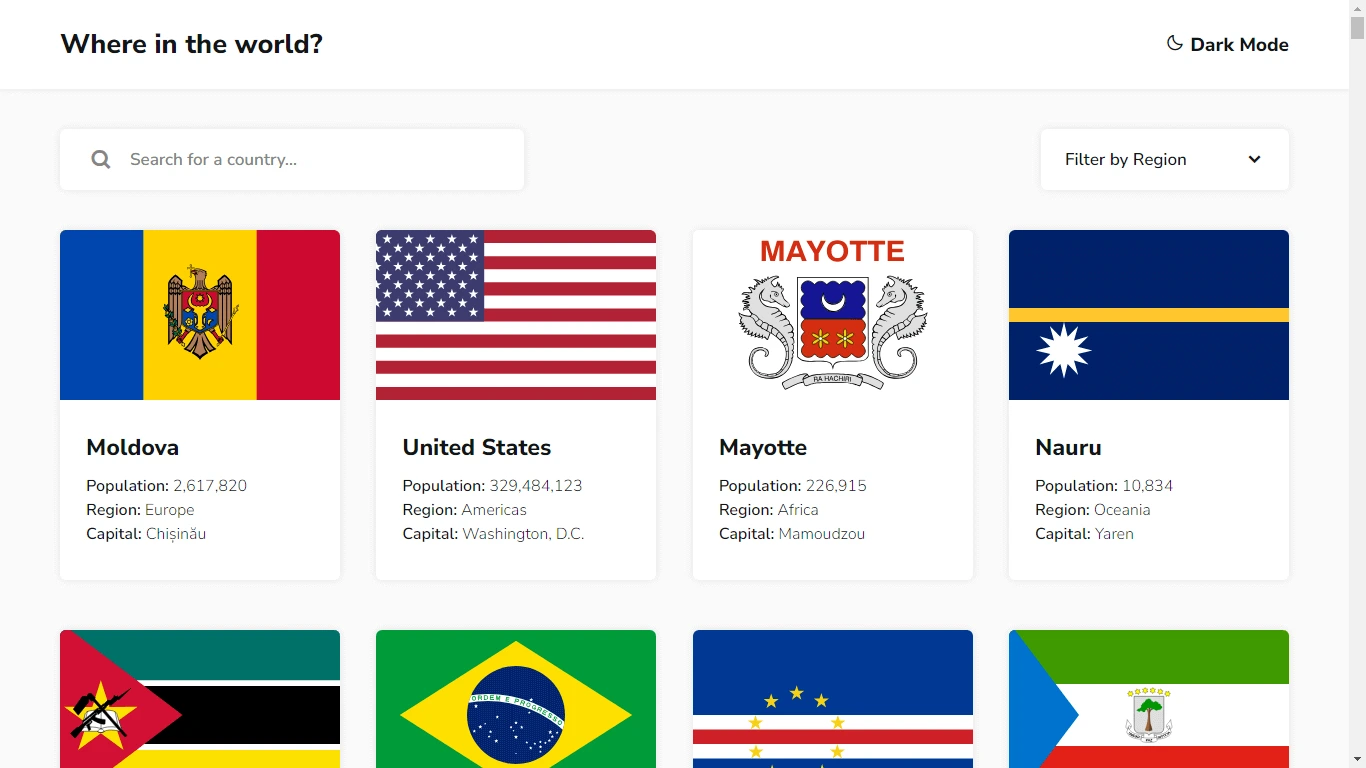
Task: Expand the Filter by Region dropdown
Action: [1164, 159]
